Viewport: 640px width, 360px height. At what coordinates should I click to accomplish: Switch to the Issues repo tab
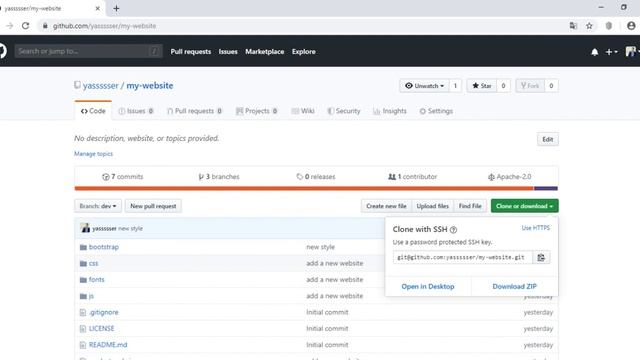point(136,111)
